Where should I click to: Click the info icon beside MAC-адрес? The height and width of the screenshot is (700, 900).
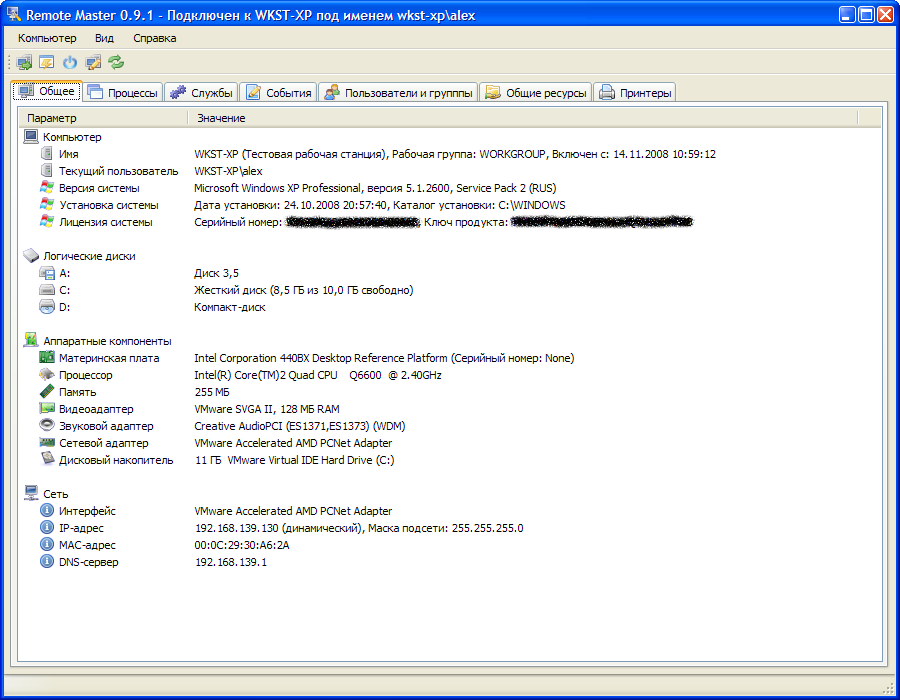[x=47, y=545]
